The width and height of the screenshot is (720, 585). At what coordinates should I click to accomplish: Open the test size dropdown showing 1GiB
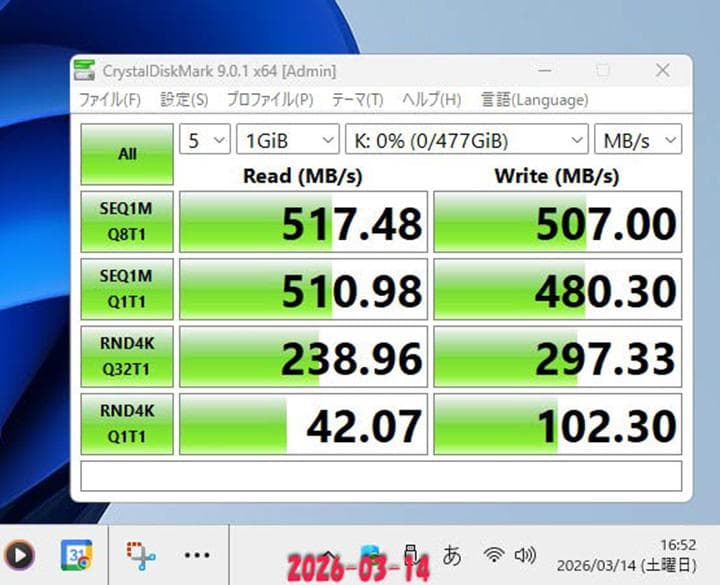288,140
